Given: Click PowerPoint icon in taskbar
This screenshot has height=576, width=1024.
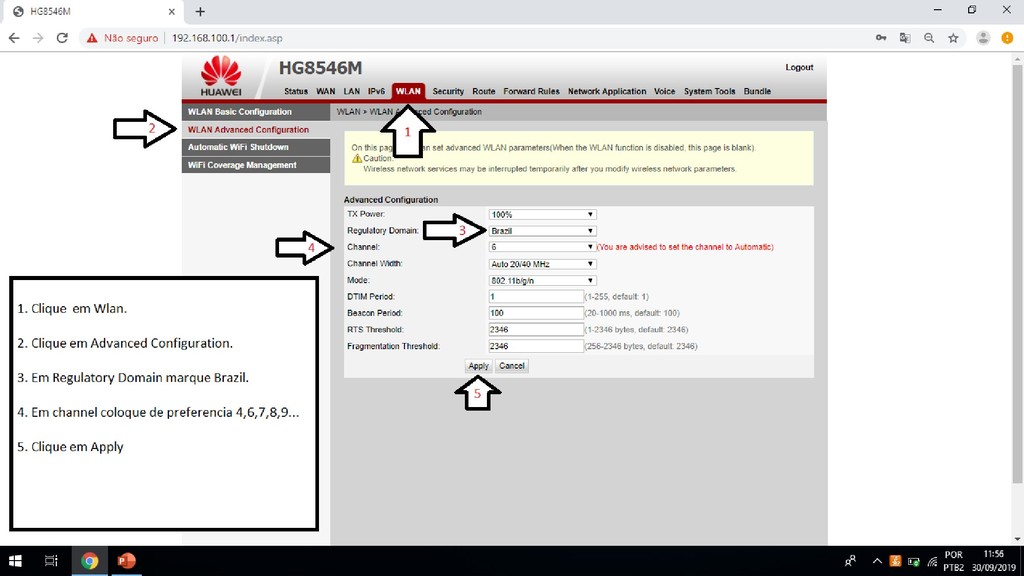Looking at the screenshot, I should pyautogui.click(x=126, y=561).
